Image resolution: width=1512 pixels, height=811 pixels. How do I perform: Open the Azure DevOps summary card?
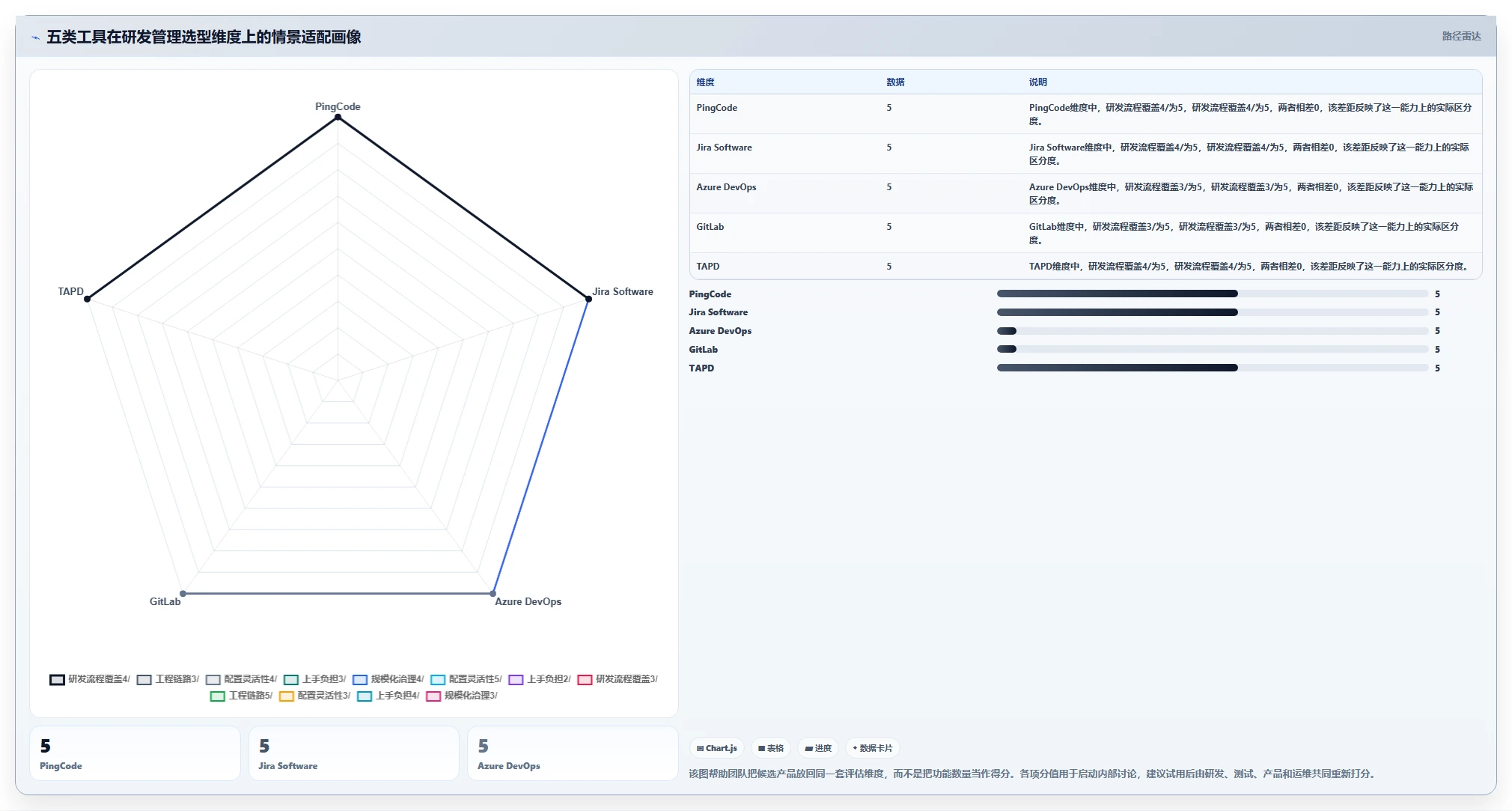tap(573, 753)
